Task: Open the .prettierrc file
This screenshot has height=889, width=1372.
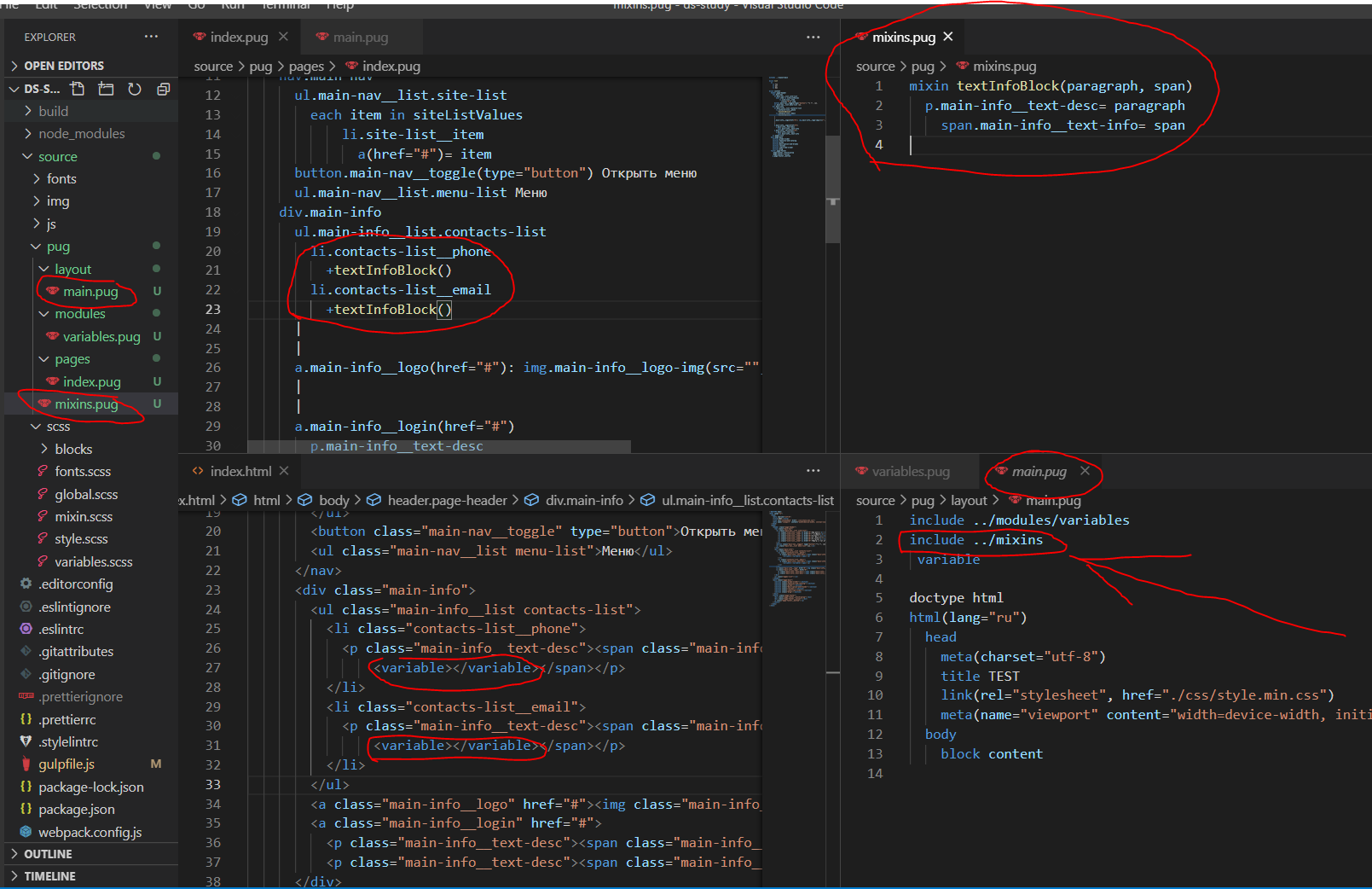Action: [x=67, y=719]
